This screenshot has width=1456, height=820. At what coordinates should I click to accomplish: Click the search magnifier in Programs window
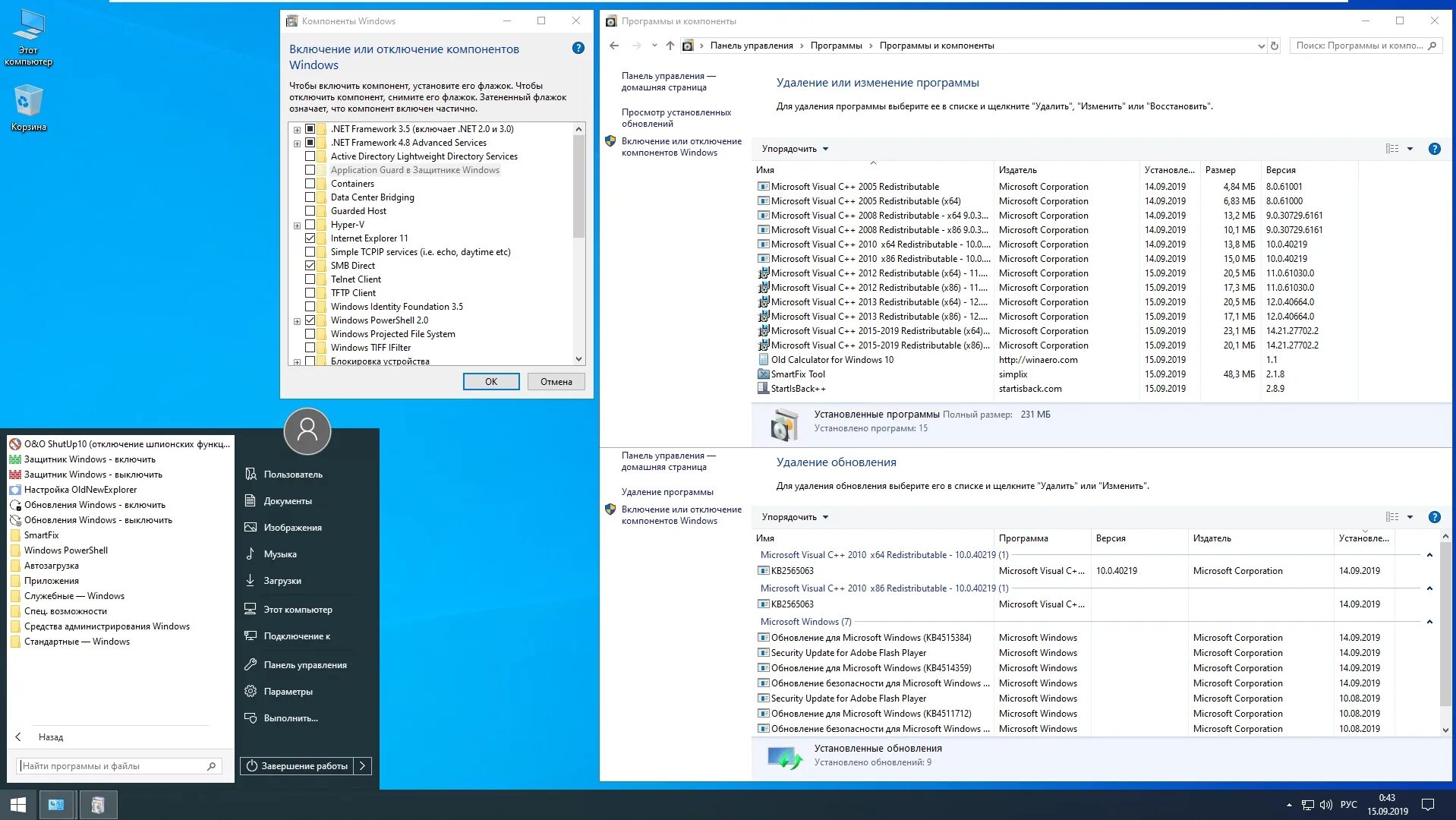point(1432,46)
